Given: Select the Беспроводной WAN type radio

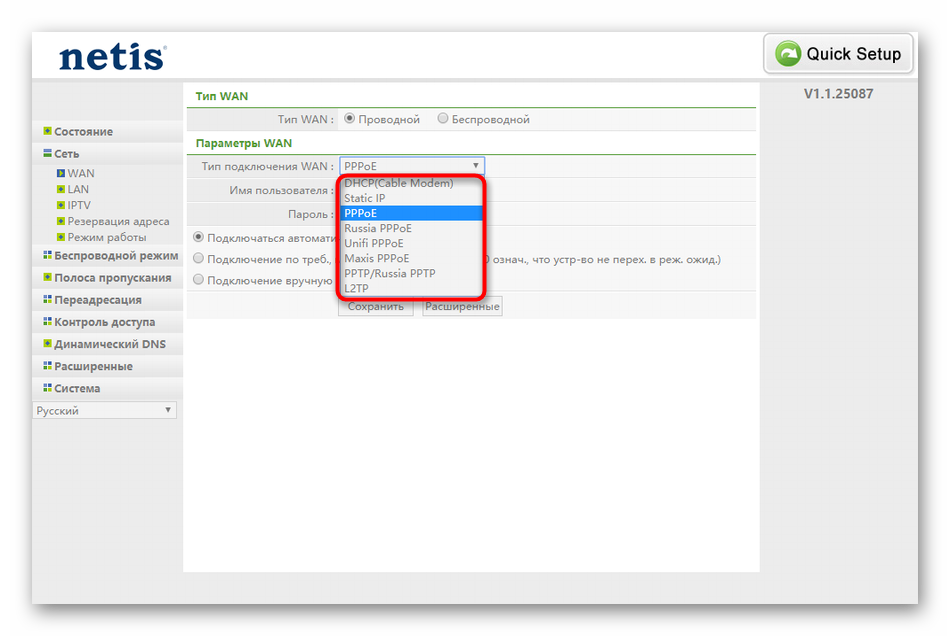Looking at the screenshot, I should click(443, 119).
